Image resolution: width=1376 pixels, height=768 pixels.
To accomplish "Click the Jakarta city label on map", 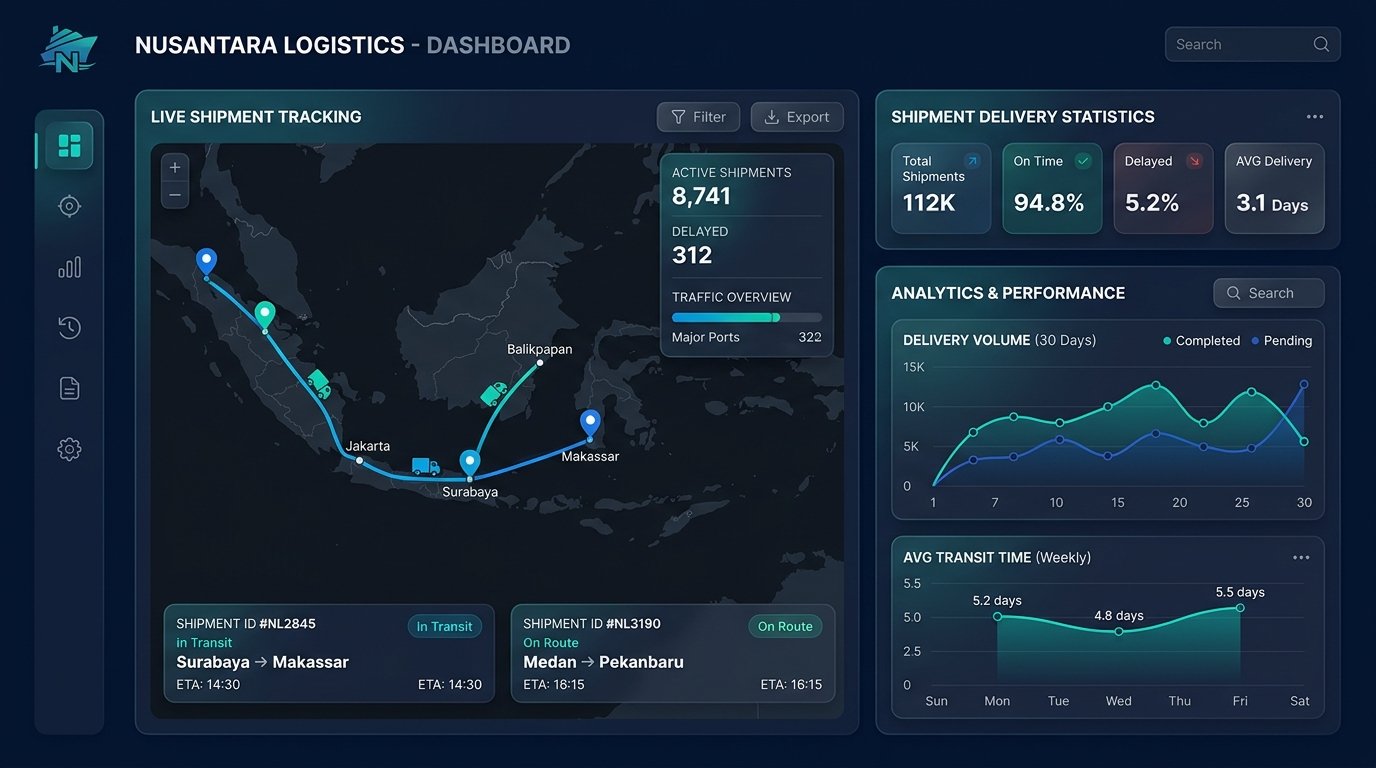I will tap(368, 446).
